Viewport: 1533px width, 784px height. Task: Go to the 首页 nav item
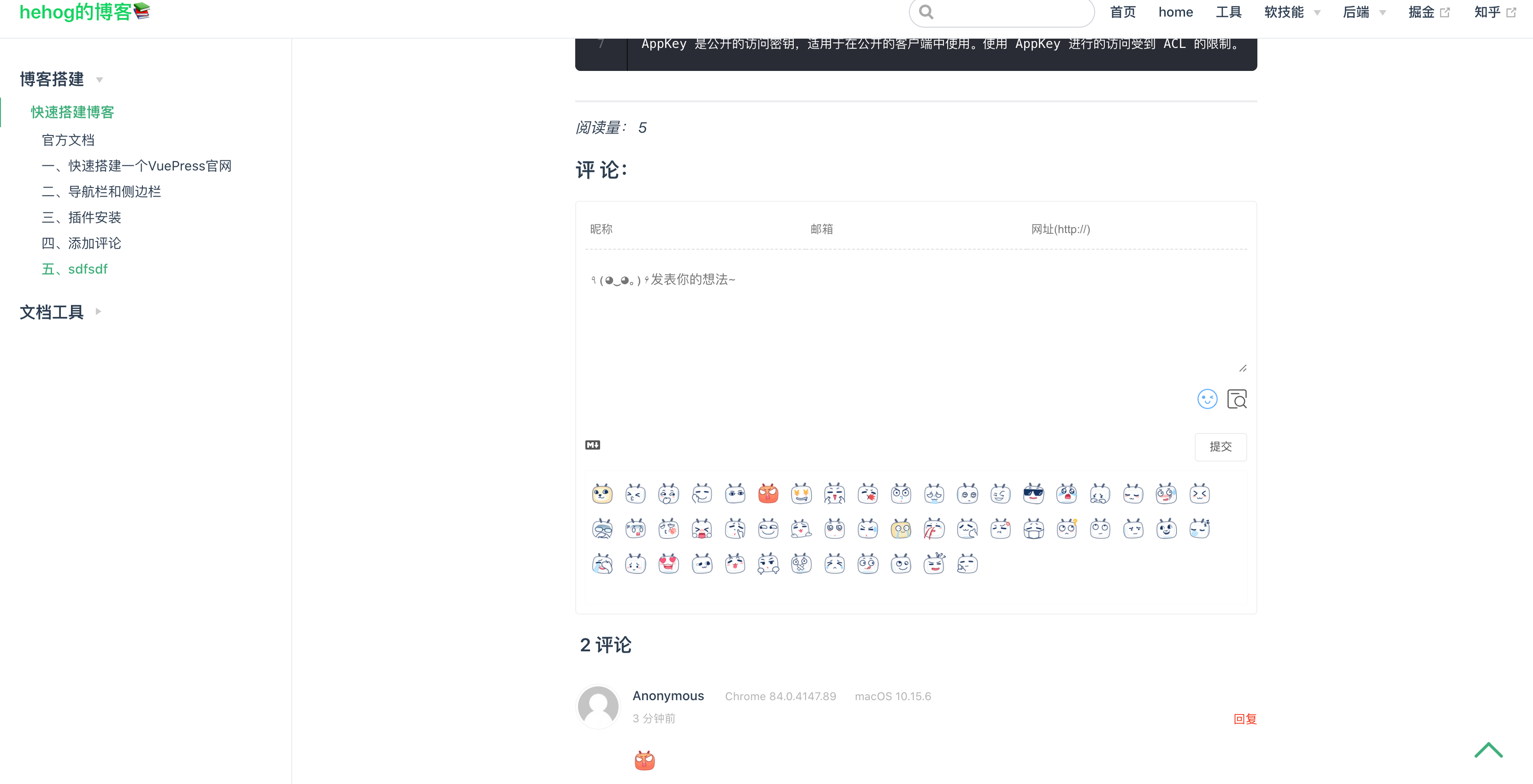[x=1122, y=12]
